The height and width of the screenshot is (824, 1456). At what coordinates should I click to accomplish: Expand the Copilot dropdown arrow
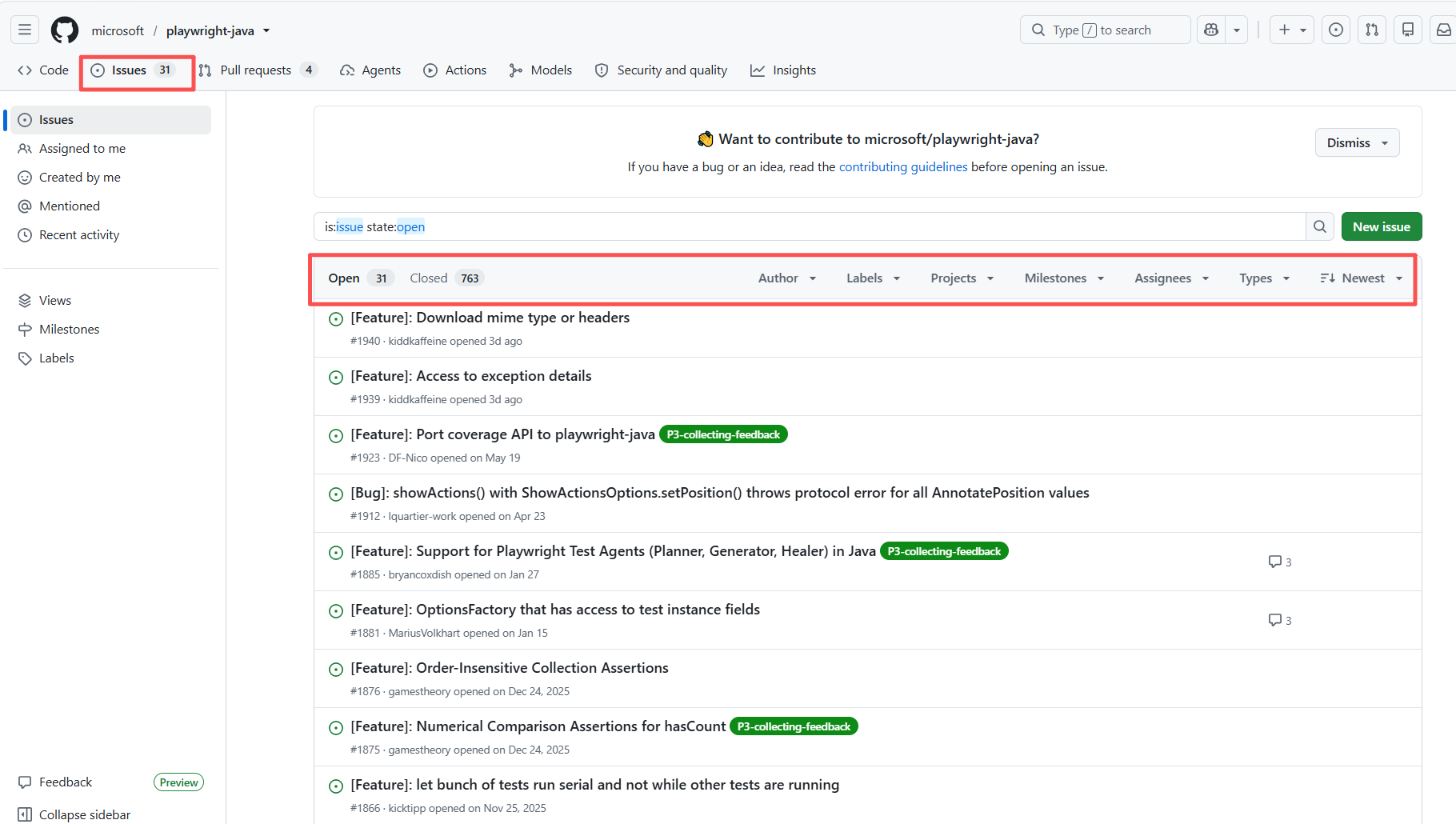(1237, 30)
